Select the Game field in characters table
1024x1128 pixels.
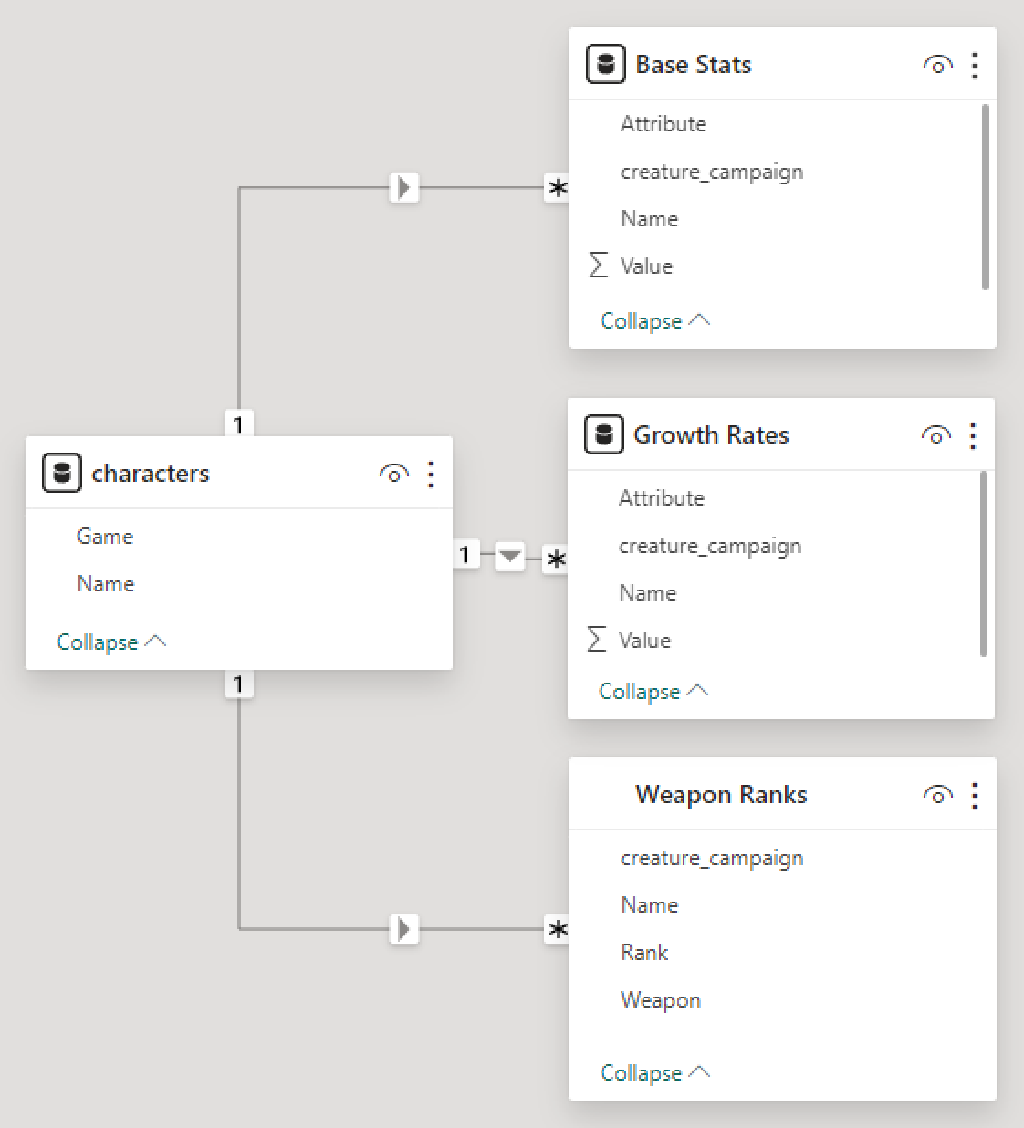pyautogui.click(x=105, y=536)
